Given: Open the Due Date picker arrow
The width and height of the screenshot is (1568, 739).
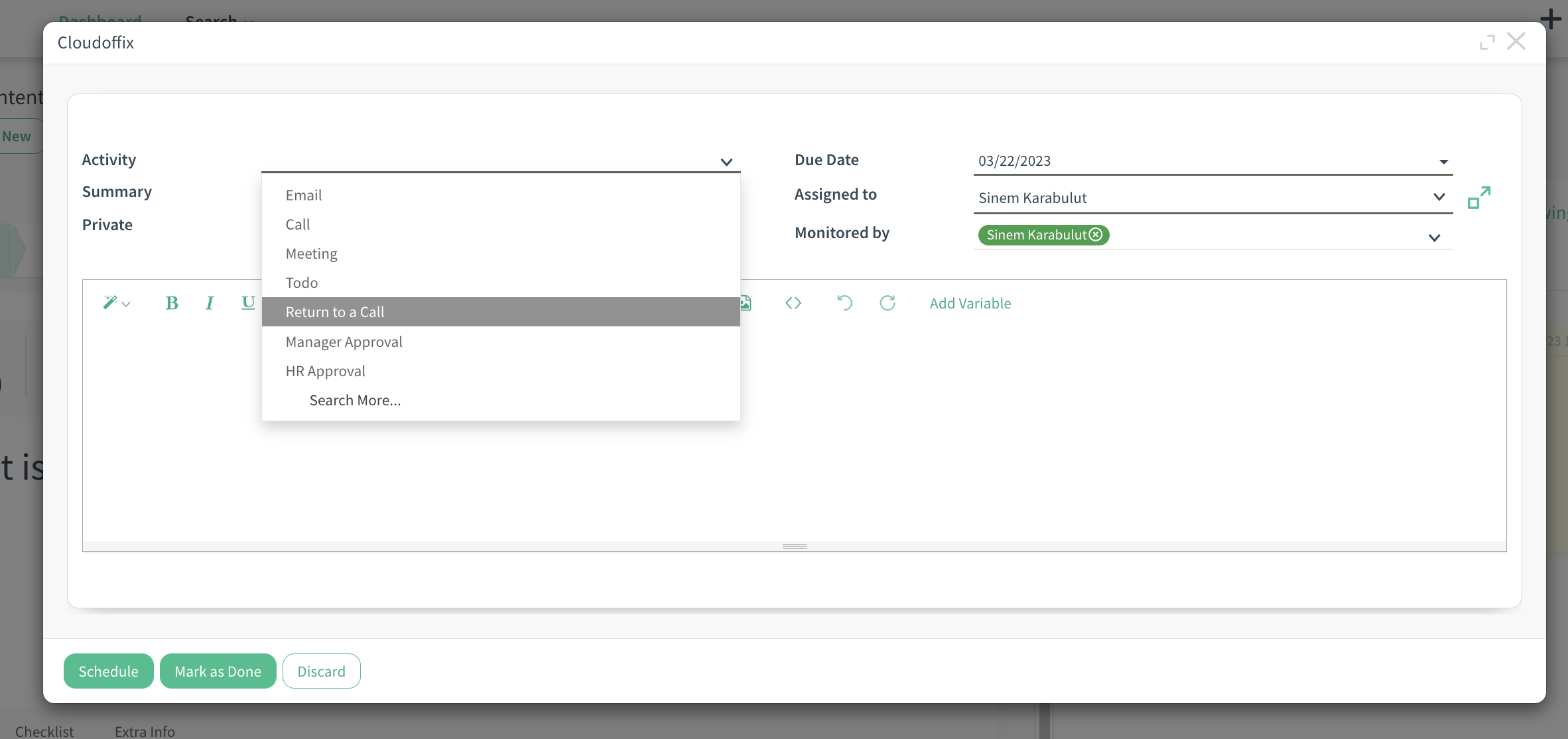Looking at the screenshot, I should pos(1443,162).
